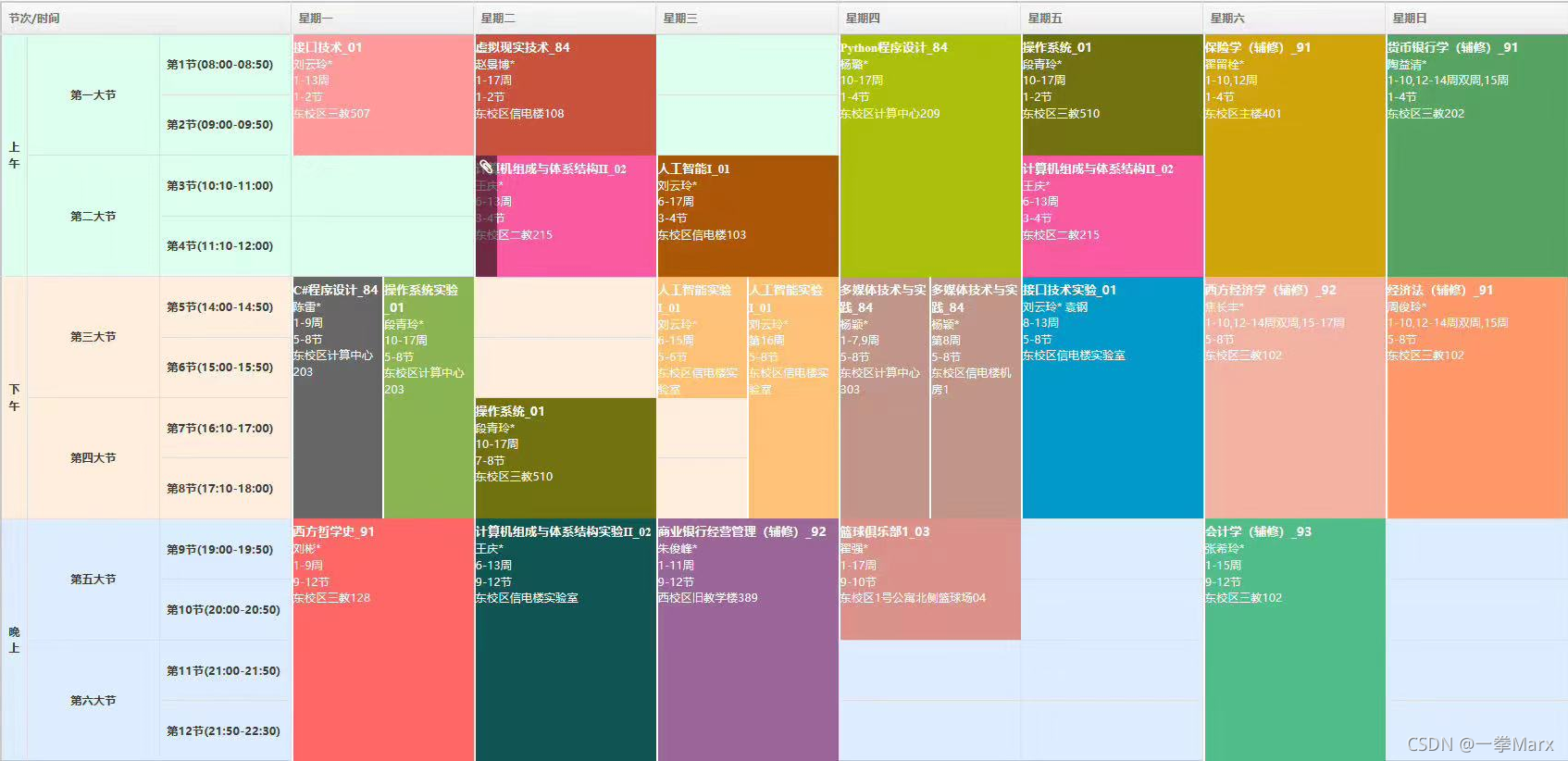Click the 上午 period label
This screenshot has width=1568, height=761.
[14, 156]
